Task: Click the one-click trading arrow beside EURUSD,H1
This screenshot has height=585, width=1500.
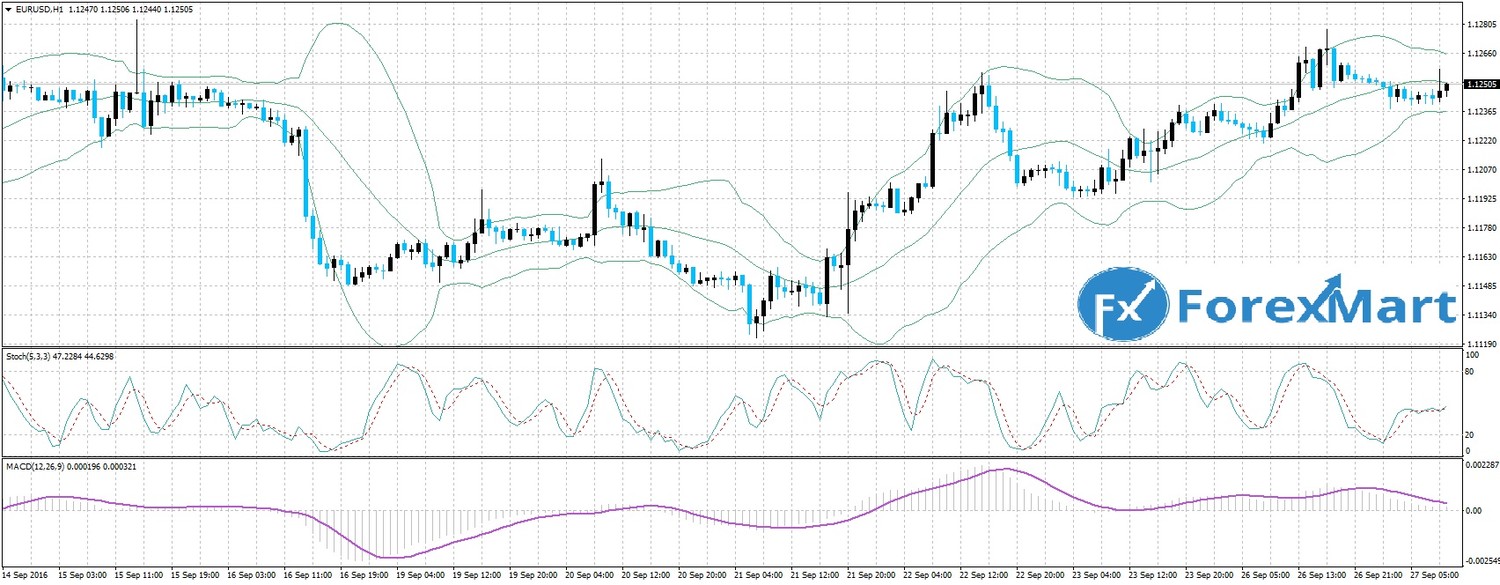Action: pyautogui.click(x=8, y=8)
